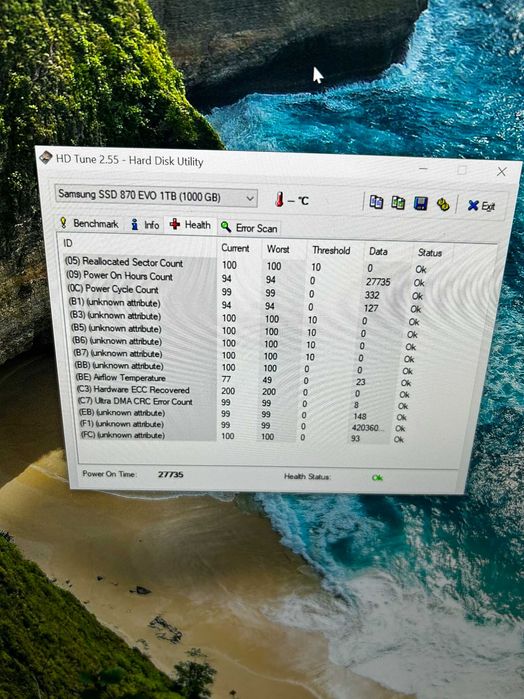The height and width of the screenshot is (699, 524).
Task: Click the thermometer temperature icon
Action: pyautogui.click(x=280, y=199)
